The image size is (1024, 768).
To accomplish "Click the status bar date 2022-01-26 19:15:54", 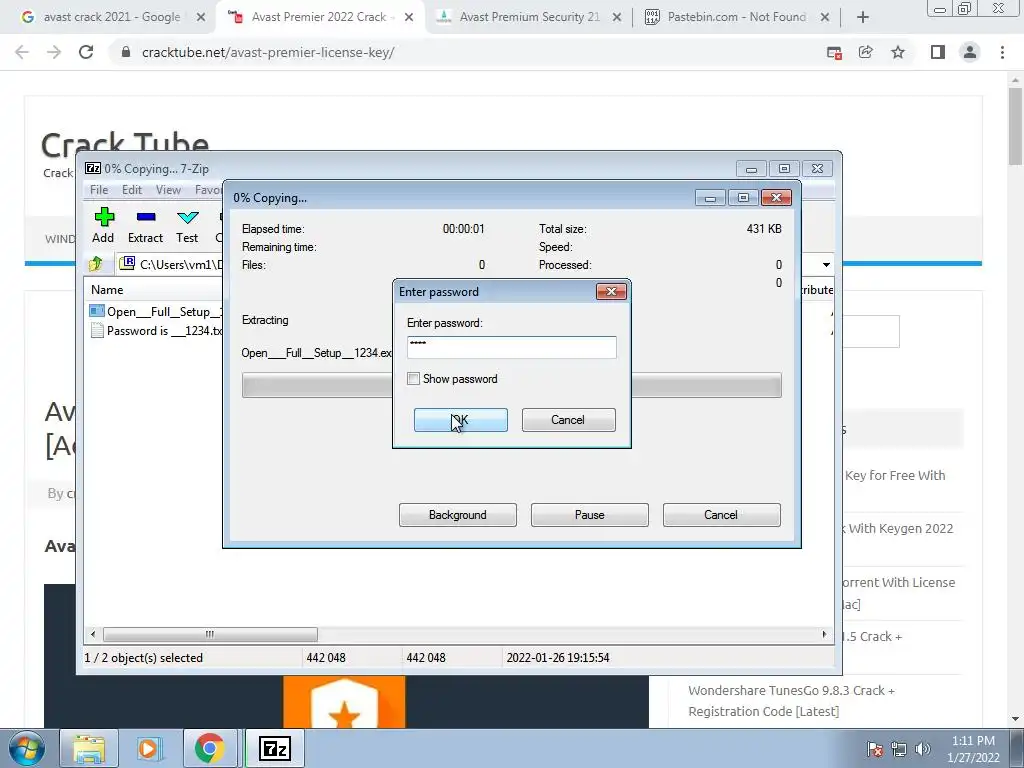I will pos(558,658).
